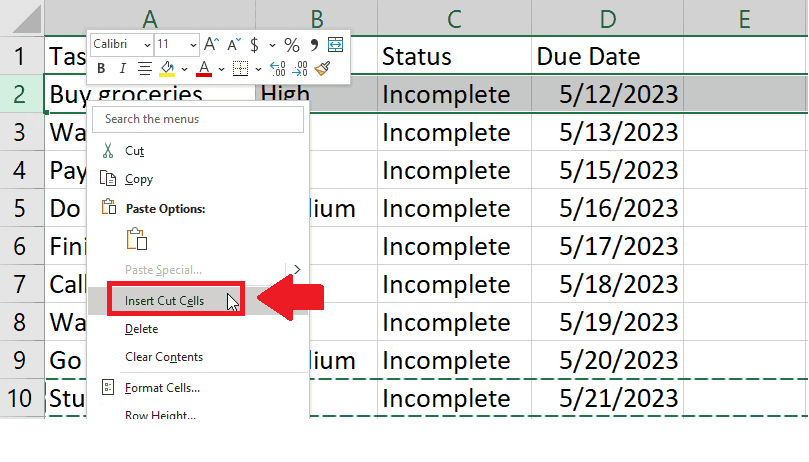Viewport: 809px width, 462px height.
Task: Expand Accounting Number Format dropdown arrow
Action: (x=272, y=45)
